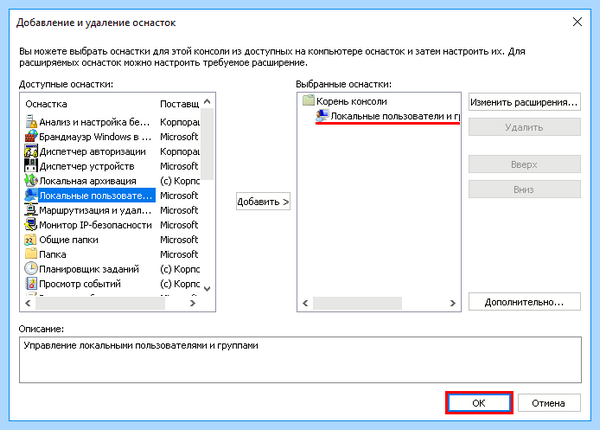Image resolution: width=600 pixels, height=430 pixels.
Task: Click Добавить > button
Action: pos(263,202)
